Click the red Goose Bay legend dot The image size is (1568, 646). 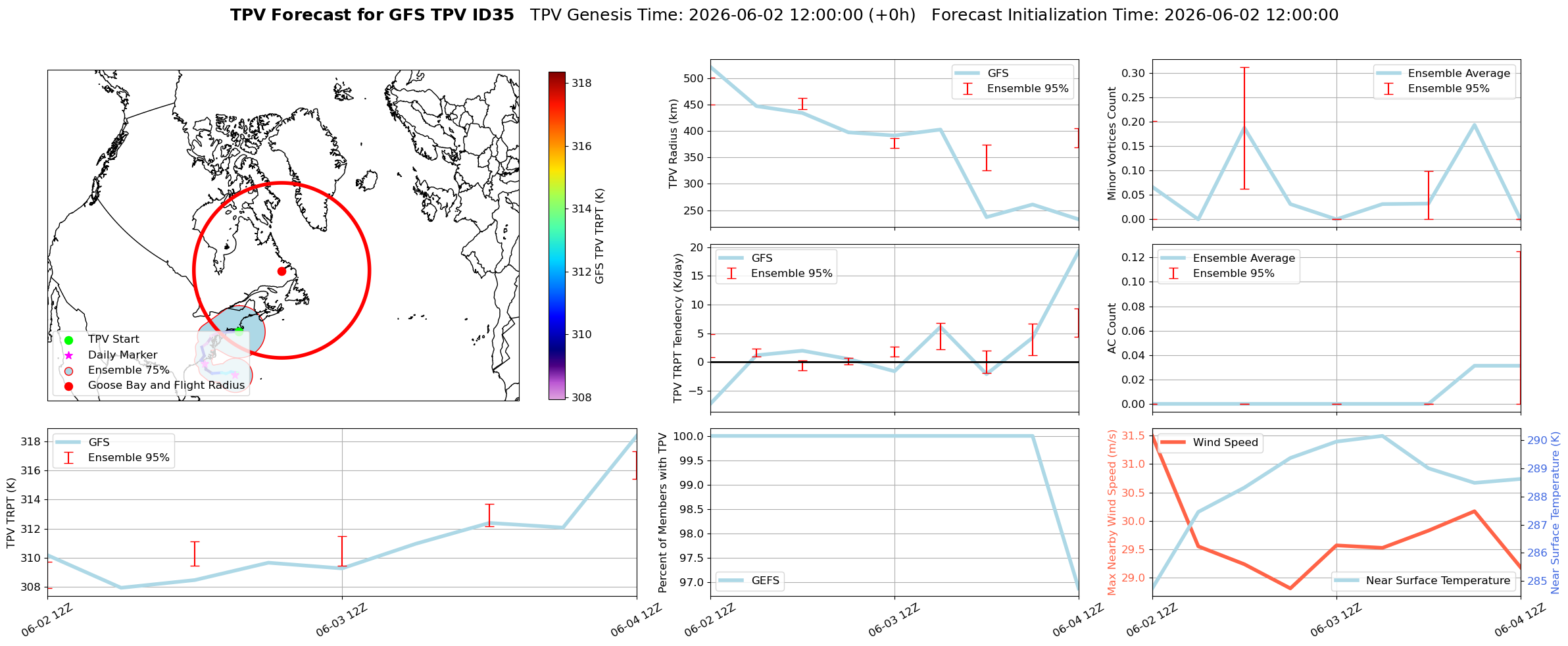[68, 386]
